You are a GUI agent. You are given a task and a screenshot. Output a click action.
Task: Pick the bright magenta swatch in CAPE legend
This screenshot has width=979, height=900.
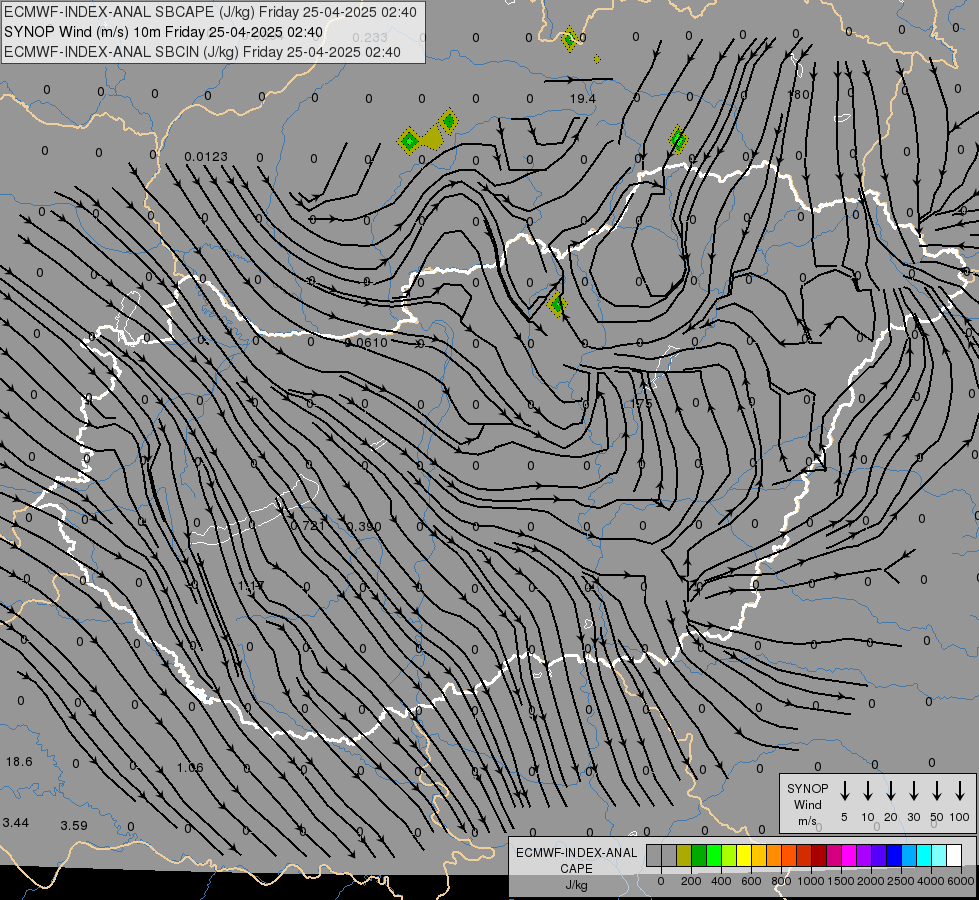(x=849, y=855)
